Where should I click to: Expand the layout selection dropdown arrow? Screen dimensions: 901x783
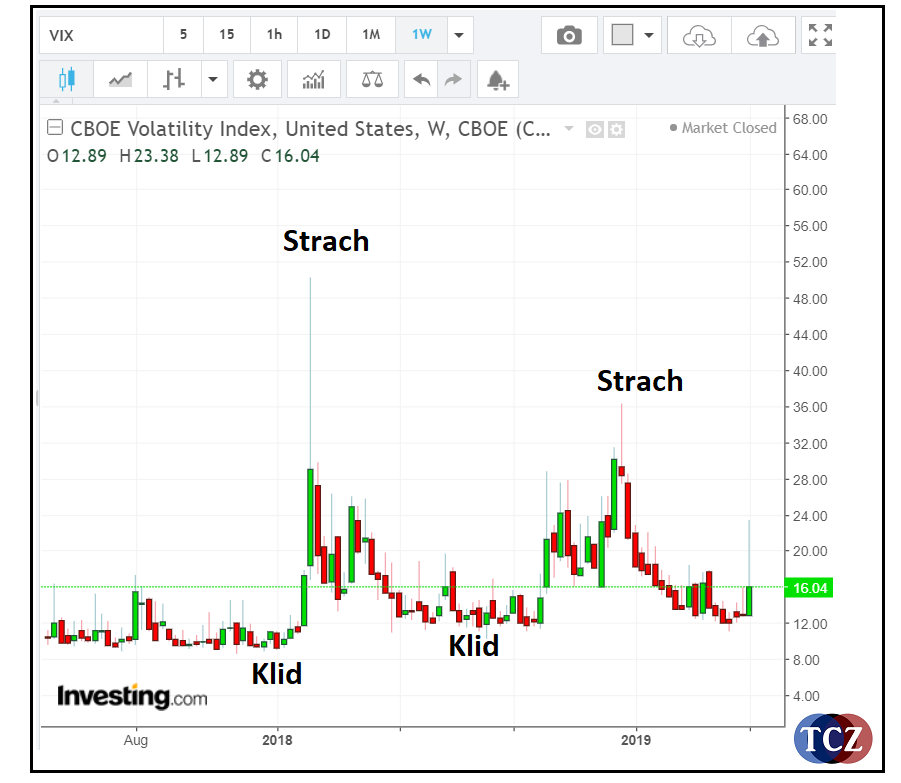click(x=649, y=35)
